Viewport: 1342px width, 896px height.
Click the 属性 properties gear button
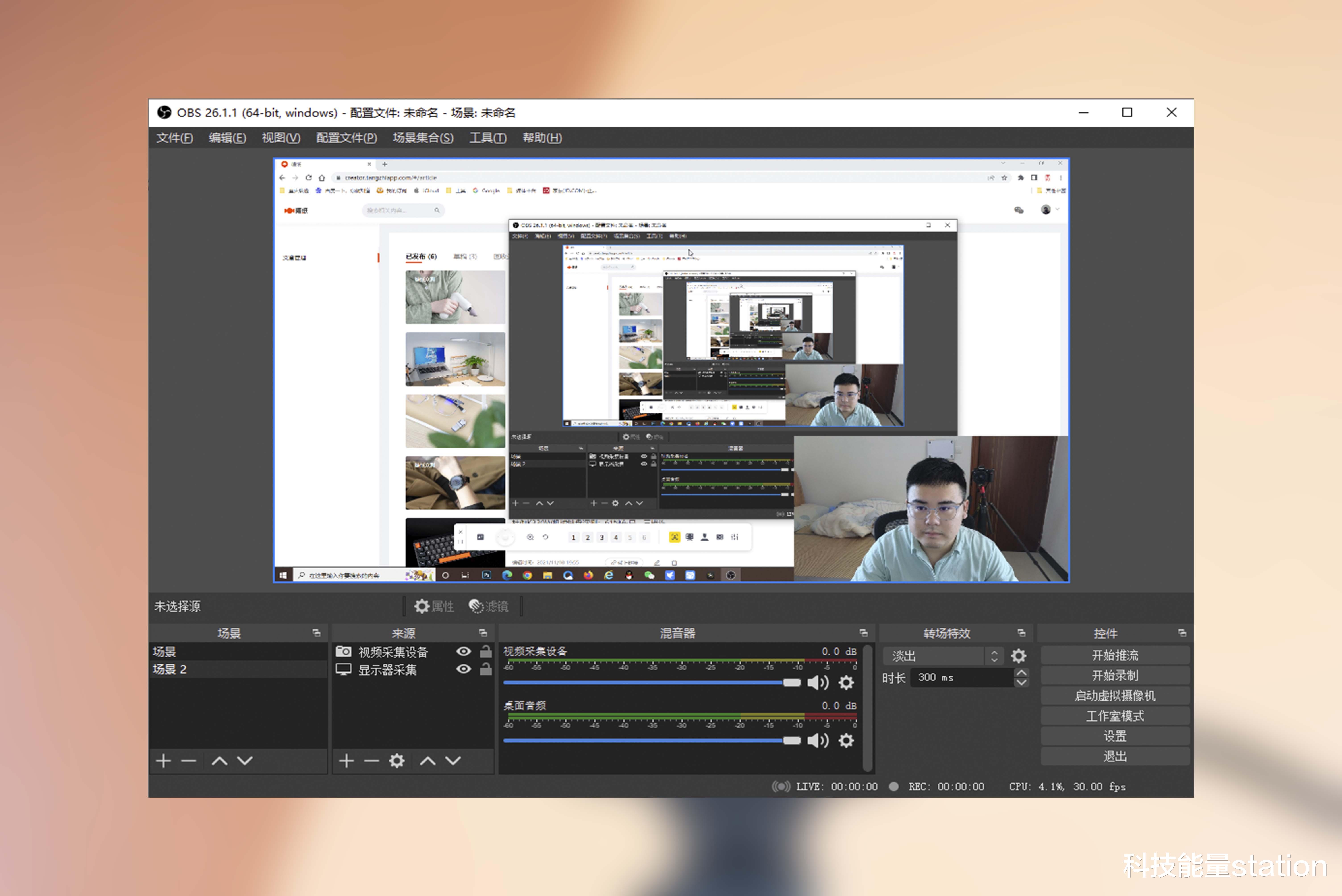[434, 606]
